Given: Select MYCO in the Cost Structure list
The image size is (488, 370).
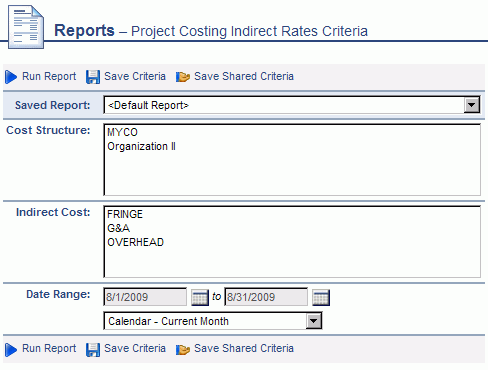Looking at the screenshot, I should (x=122, y=132).
